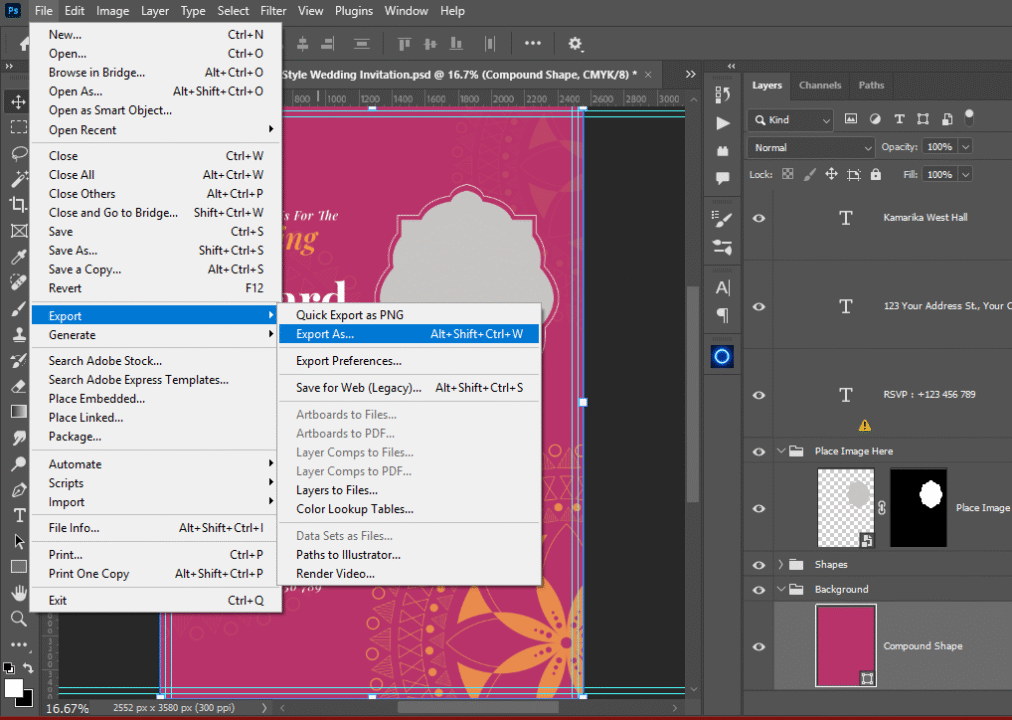Open the History panel icon
1012x720 pixels.
point(723,93)
